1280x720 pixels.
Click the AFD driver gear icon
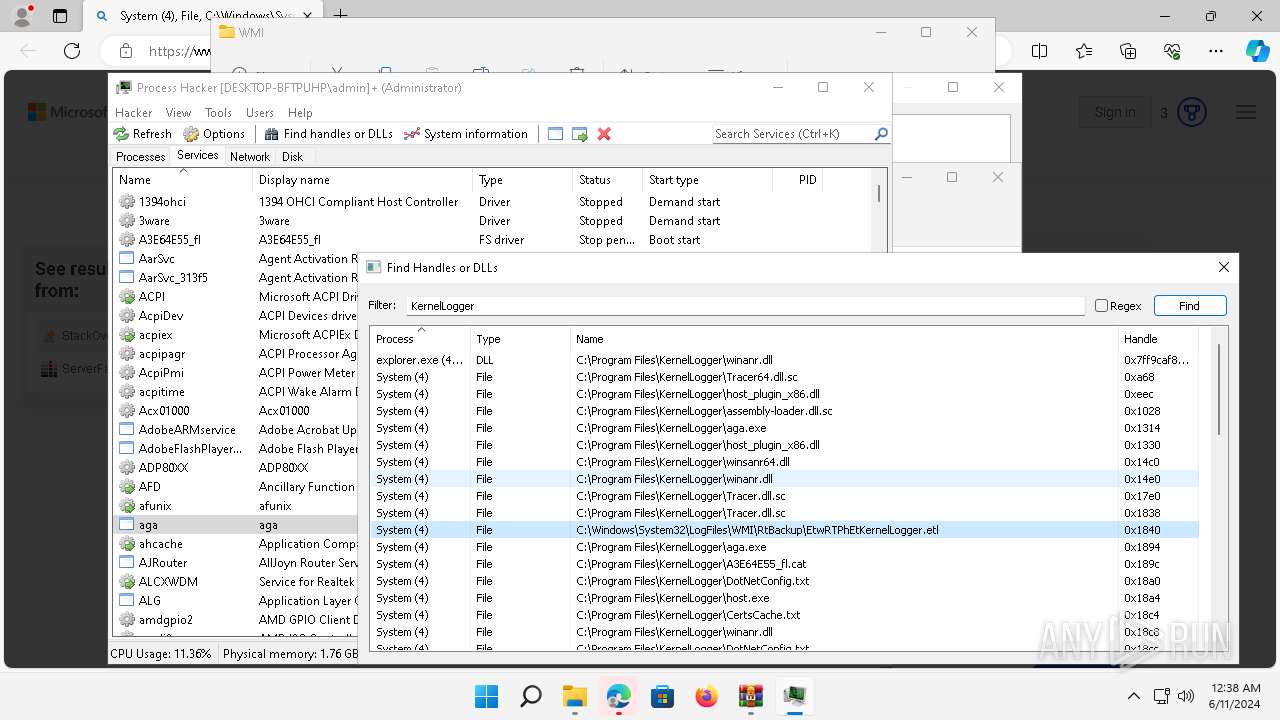click(x=127, y=487)
